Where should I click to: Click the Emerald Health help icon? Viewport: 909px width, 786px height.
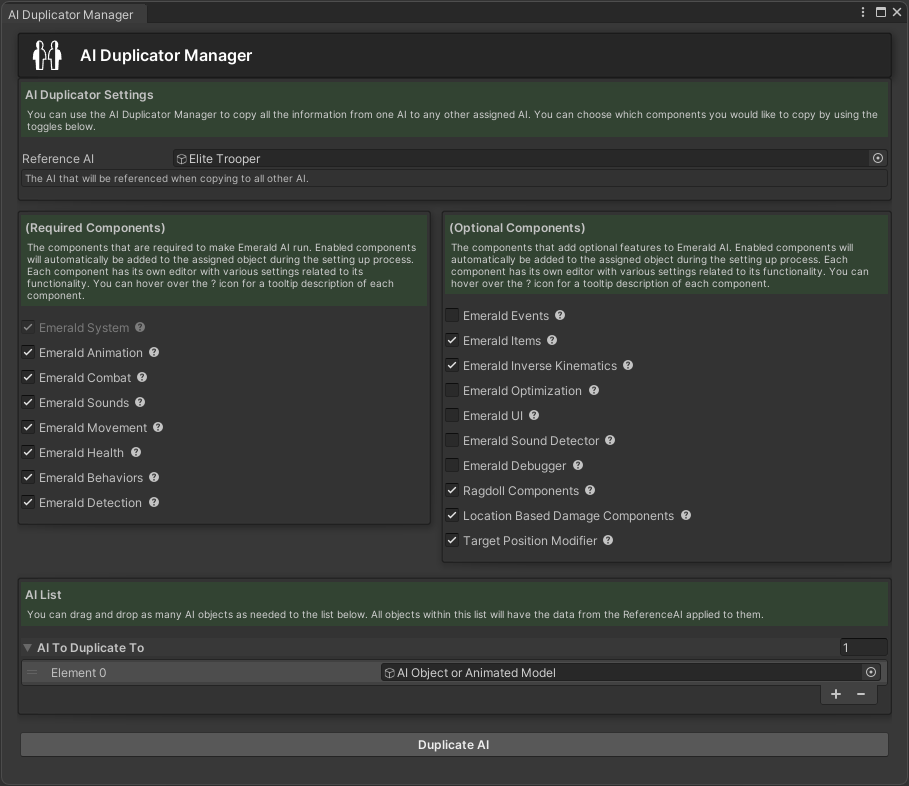tap(136, 452)
